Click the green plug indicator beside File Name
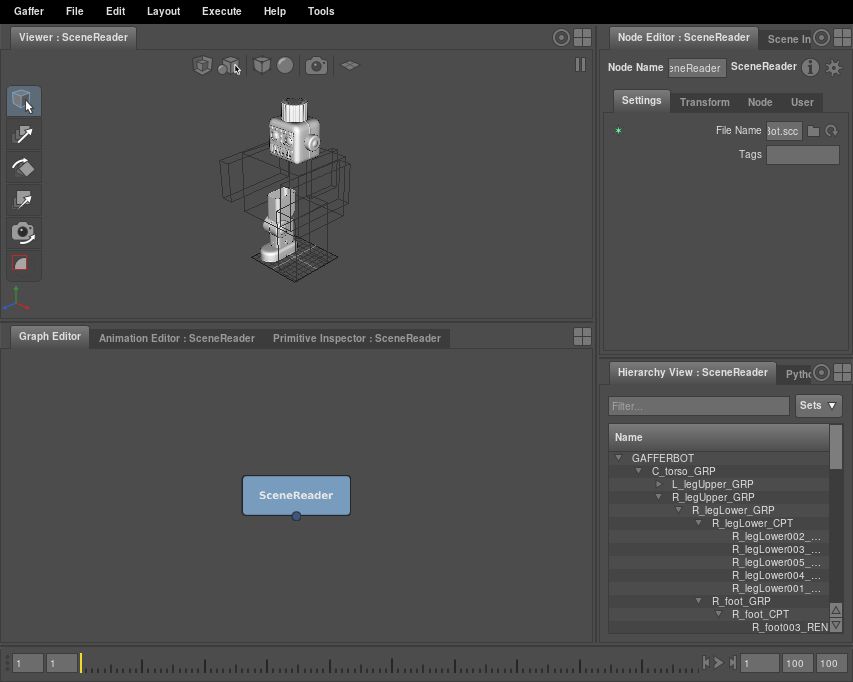Screen dimensions: 853x682 pyautogui.click(x=618, y=131)
